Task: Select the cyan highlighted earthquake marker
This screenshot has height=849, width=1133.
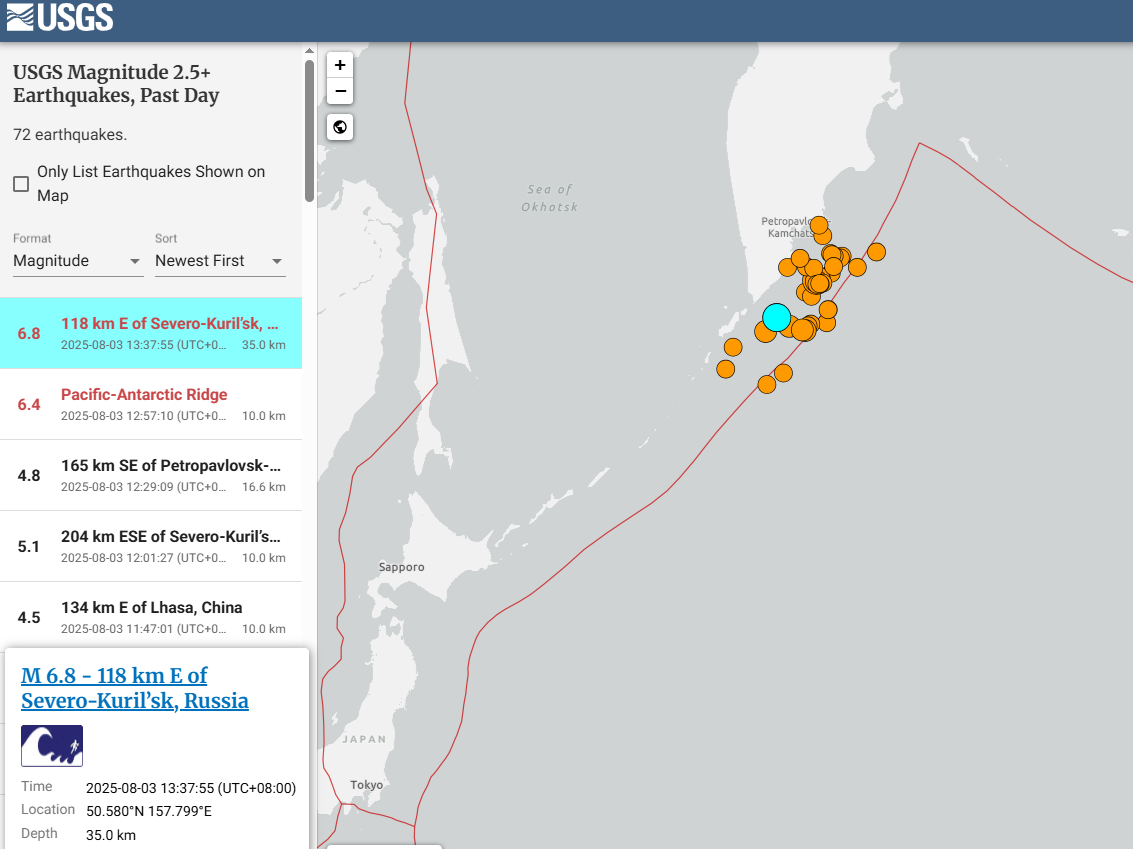Action: point(776,317)
